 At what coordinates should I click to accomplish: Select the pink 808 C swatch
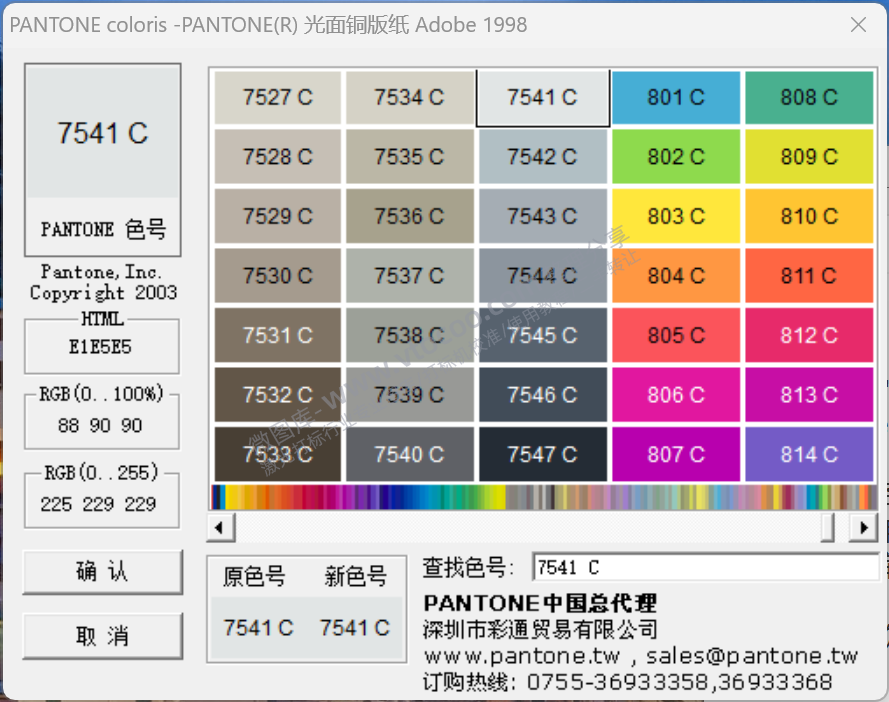pos(809,97)
